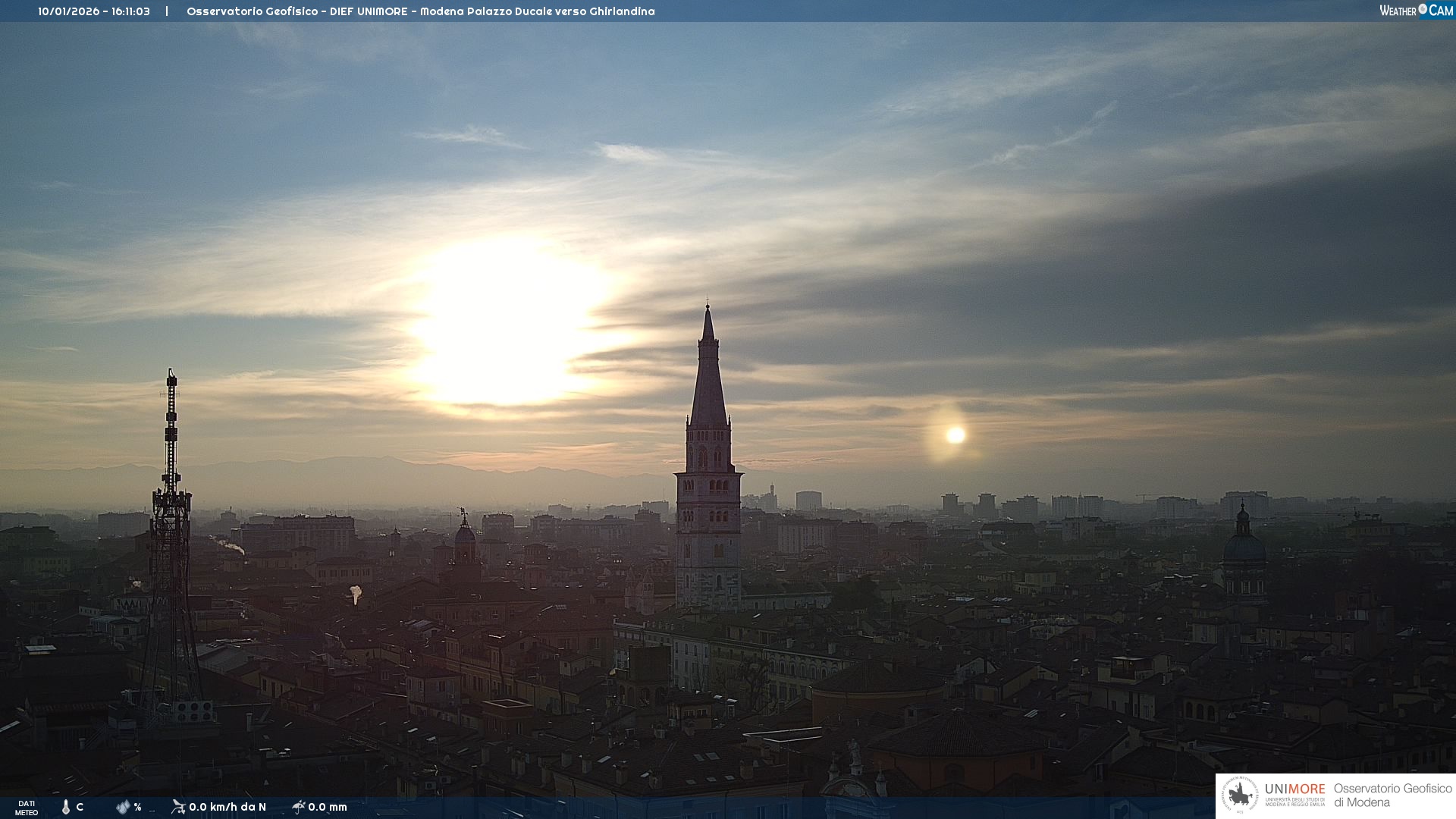Click the 0.0 mm rainfall reading
The height and width of the screenshot is (819, 1456).
click(x=328, y=807)
